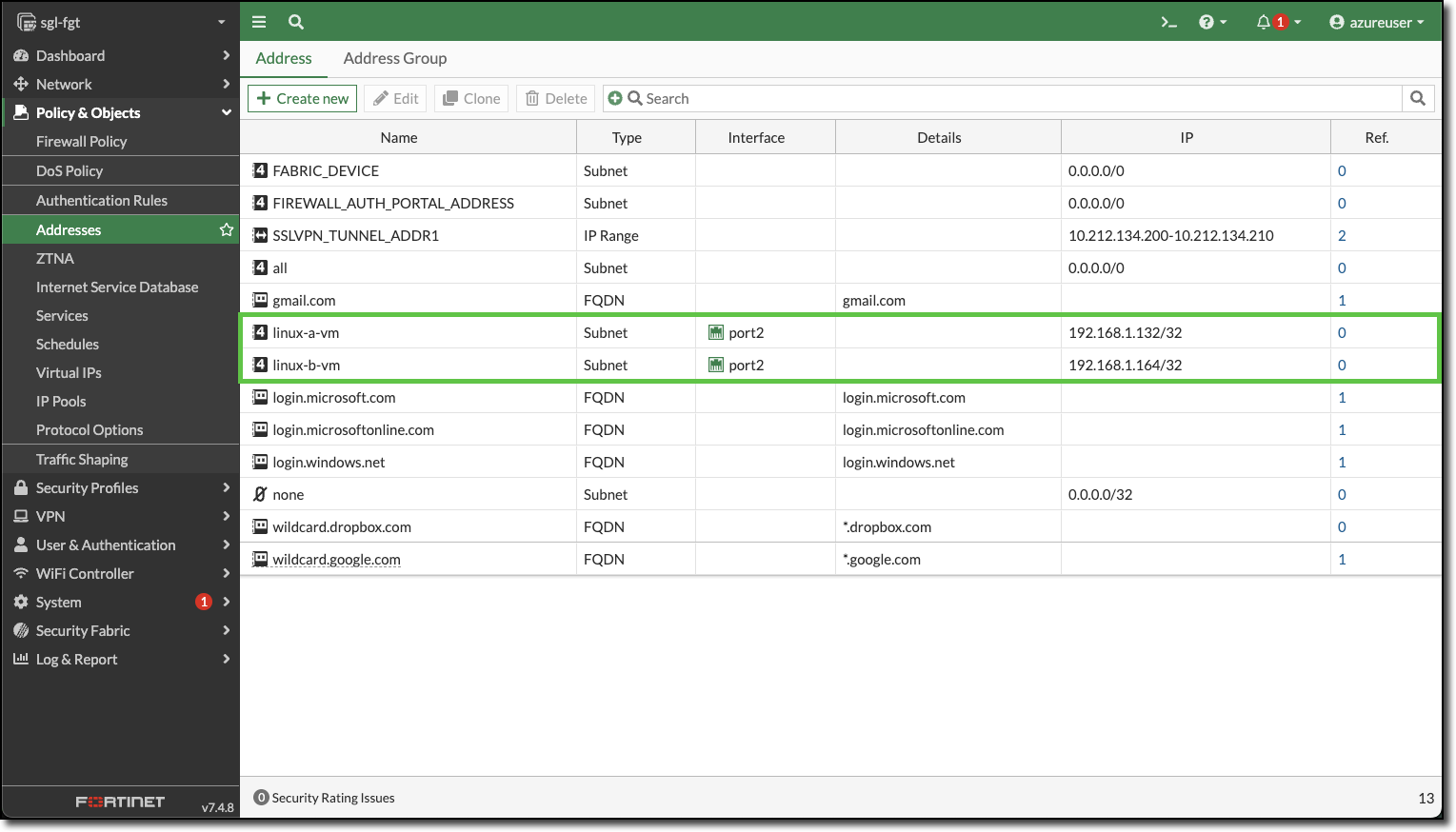Open Firewall Policy in the sidebar
Viewport: 1456px width, 832px height.
pyautogui.click(x=84, y=141)
